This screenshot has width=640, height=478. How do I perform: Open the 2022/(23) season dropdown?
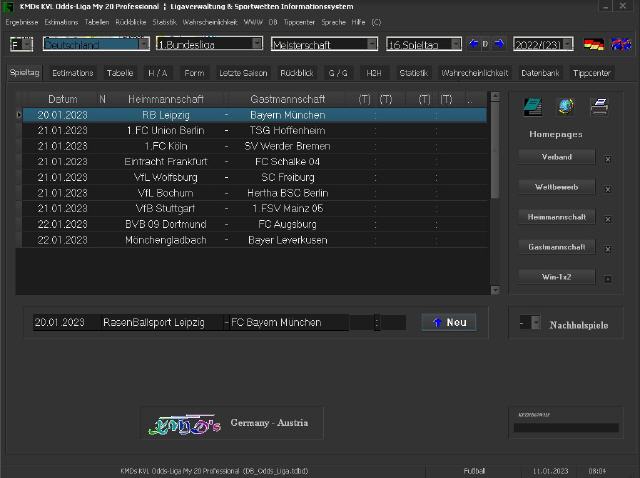point(568,44)
